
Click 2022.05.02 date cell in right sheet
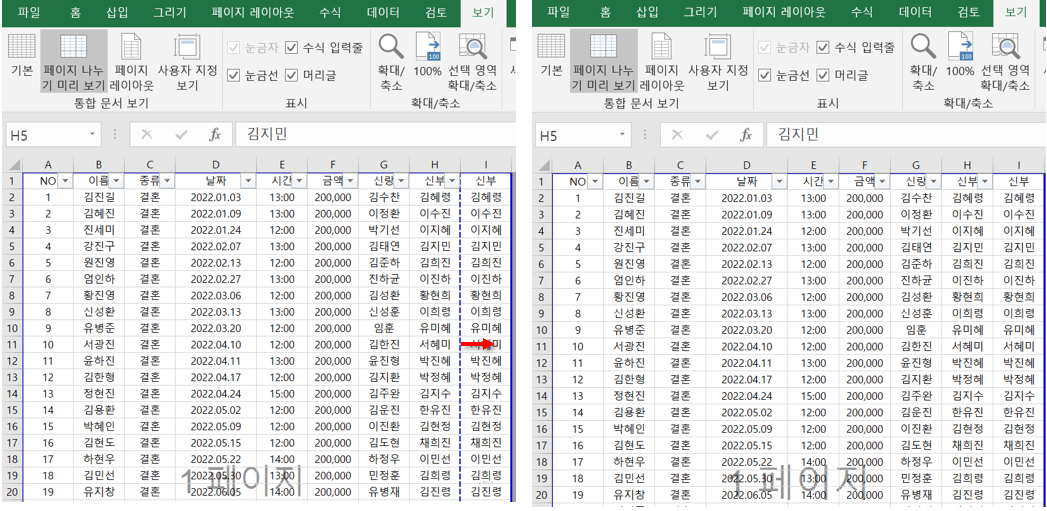click(x=747, y=410)
